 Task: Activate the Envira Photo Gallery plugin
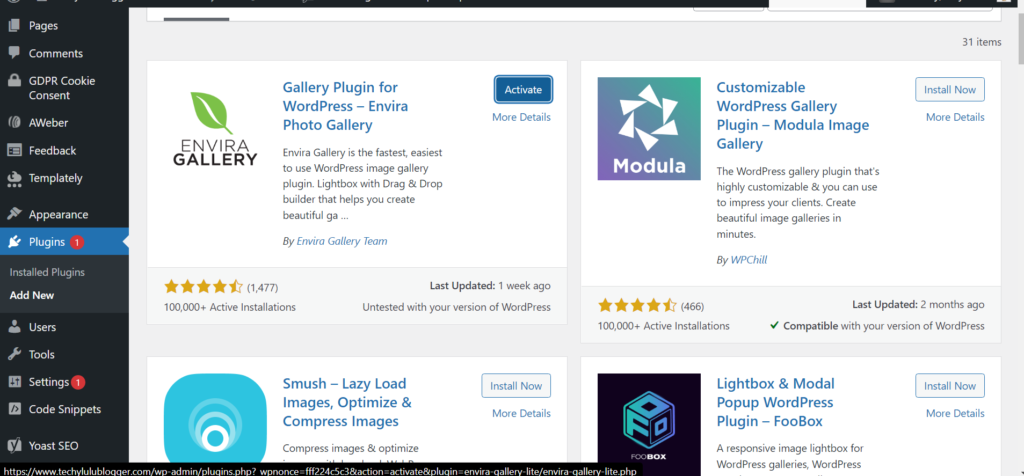point(523,89)
